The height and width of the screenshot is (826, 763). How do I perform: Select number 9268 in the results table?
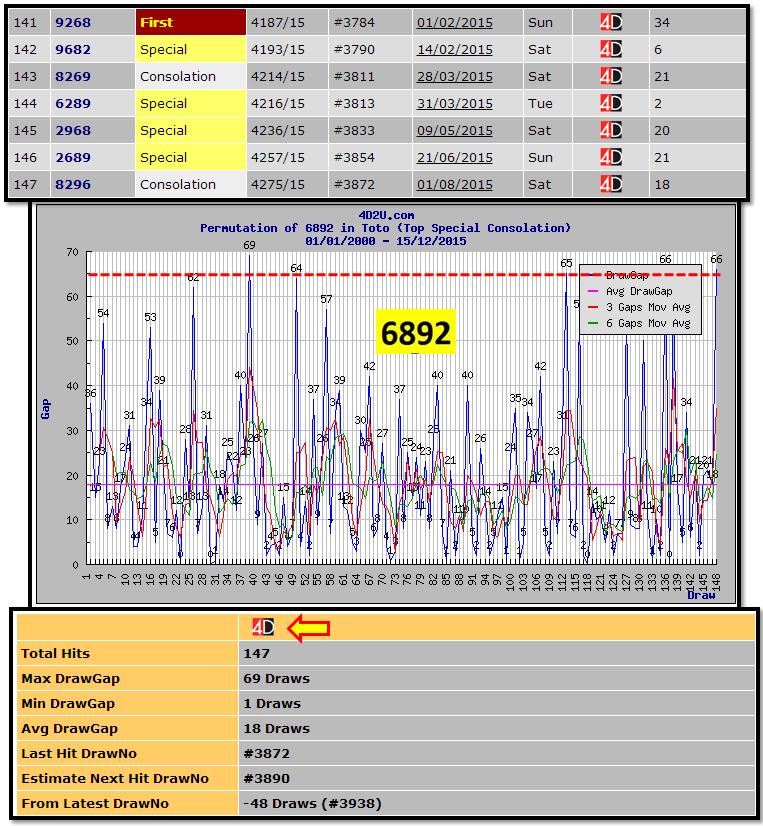(x=73, y=23)
